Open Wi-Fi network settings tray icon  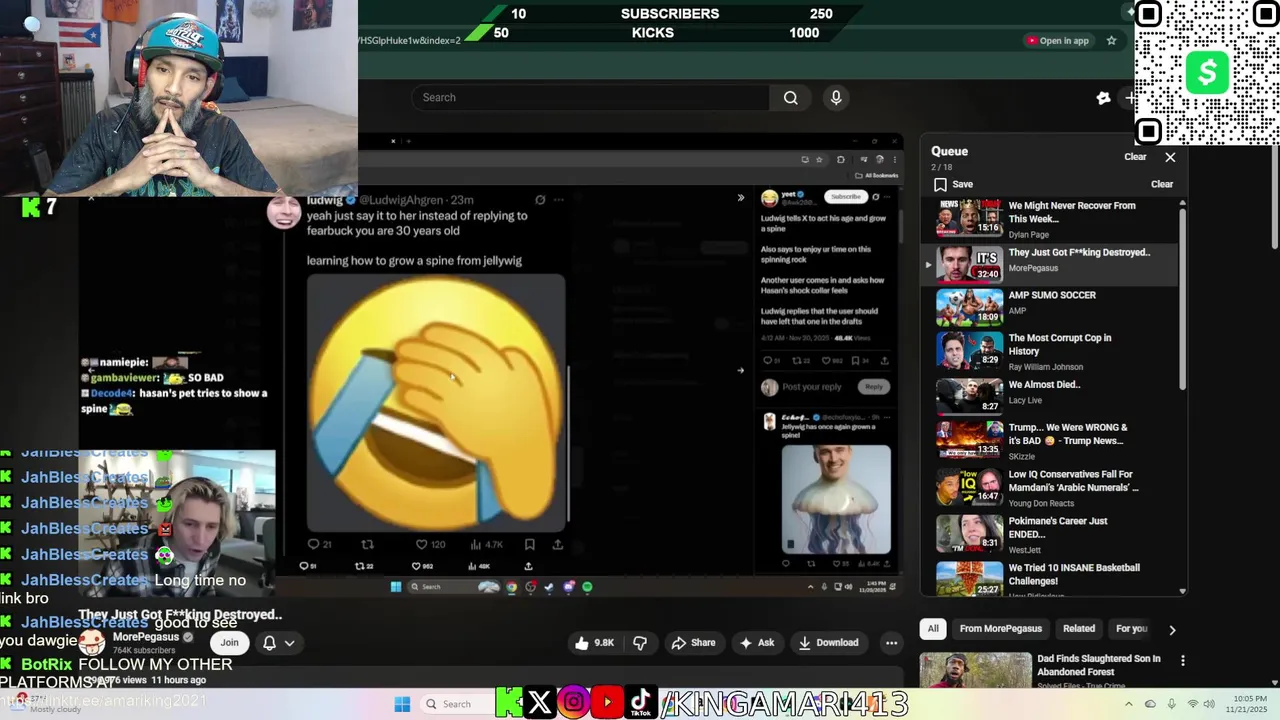tap(1192, 704)
